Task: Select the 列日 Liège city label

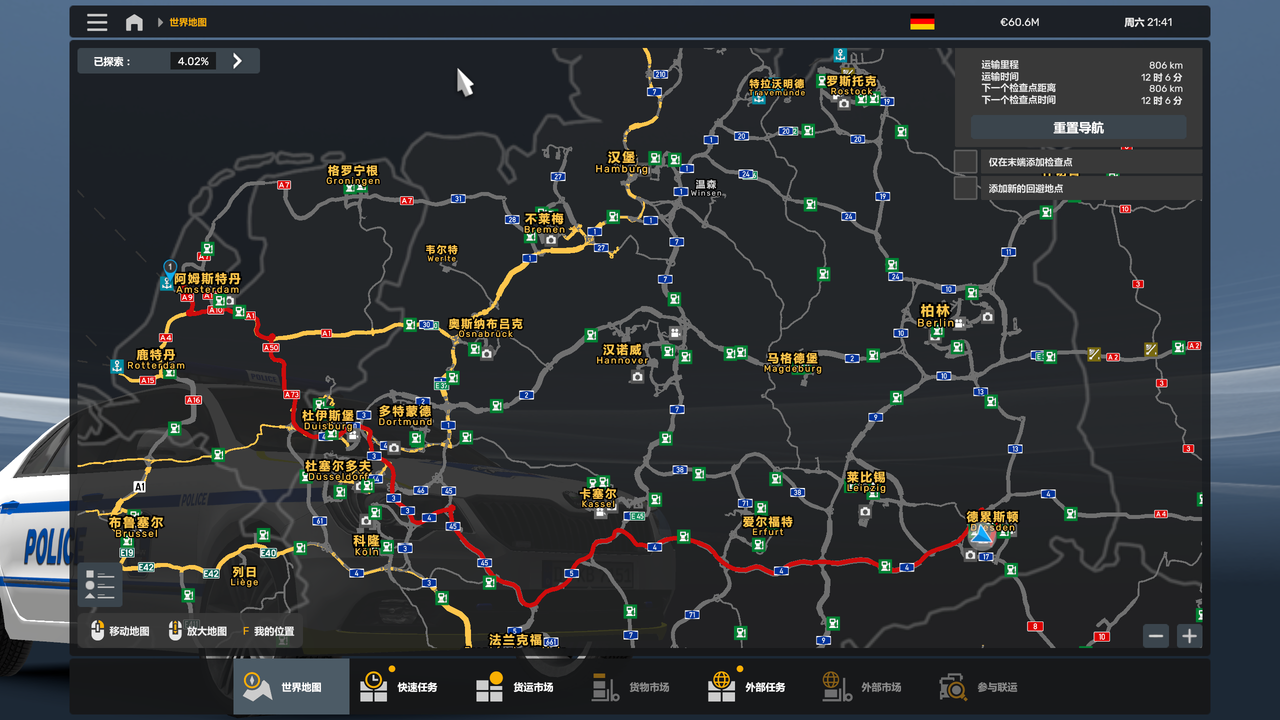Action: tap(245, 576)
